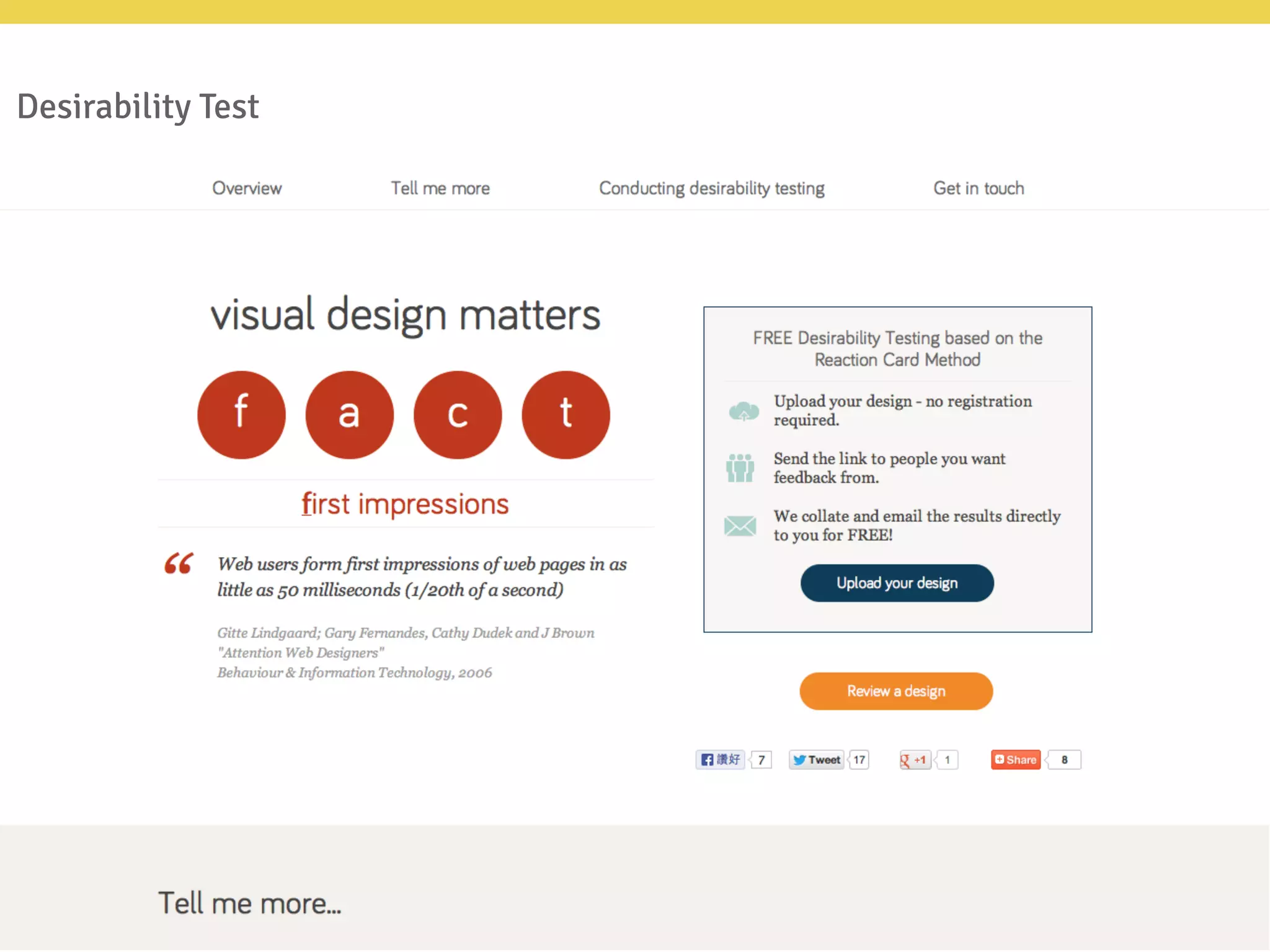Image resolution: width=1270 pixels, height=952 pixels.
Task: Click the red Share button
Action: click(1016, 760)
